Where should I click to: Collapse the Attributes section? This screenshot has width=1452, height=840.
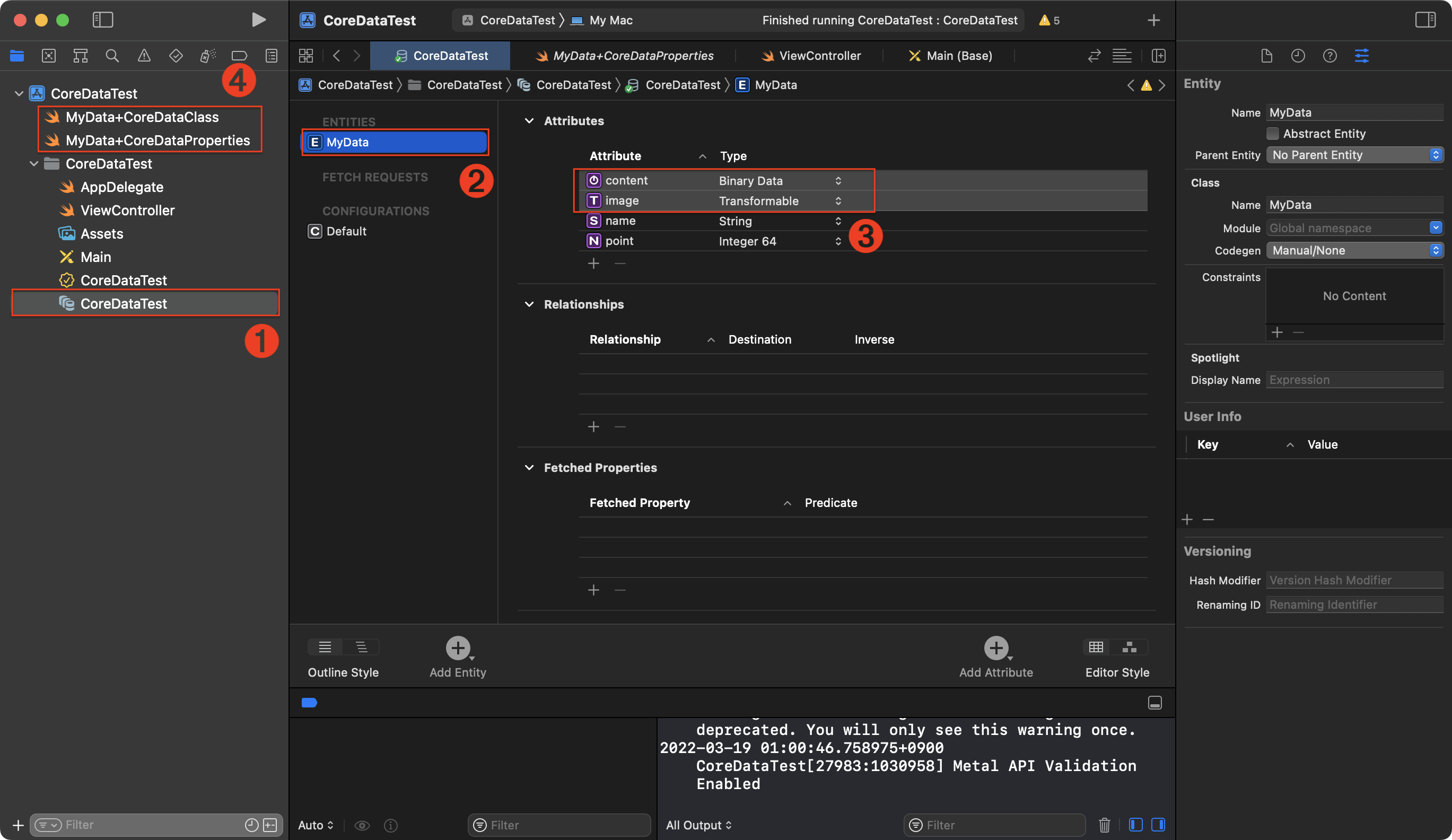point(529,121)
